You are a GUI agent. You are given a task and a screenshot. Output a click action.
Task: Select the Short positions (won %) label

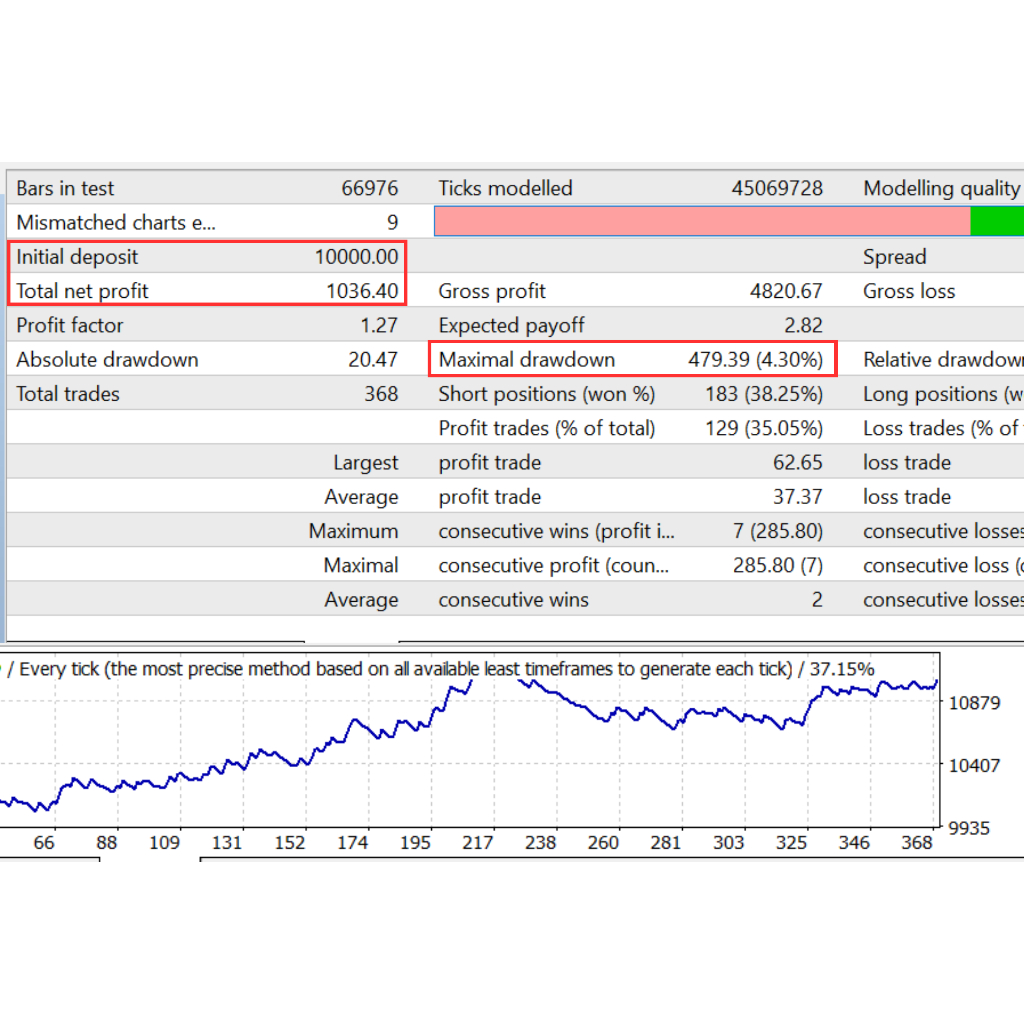click(546, 394)
